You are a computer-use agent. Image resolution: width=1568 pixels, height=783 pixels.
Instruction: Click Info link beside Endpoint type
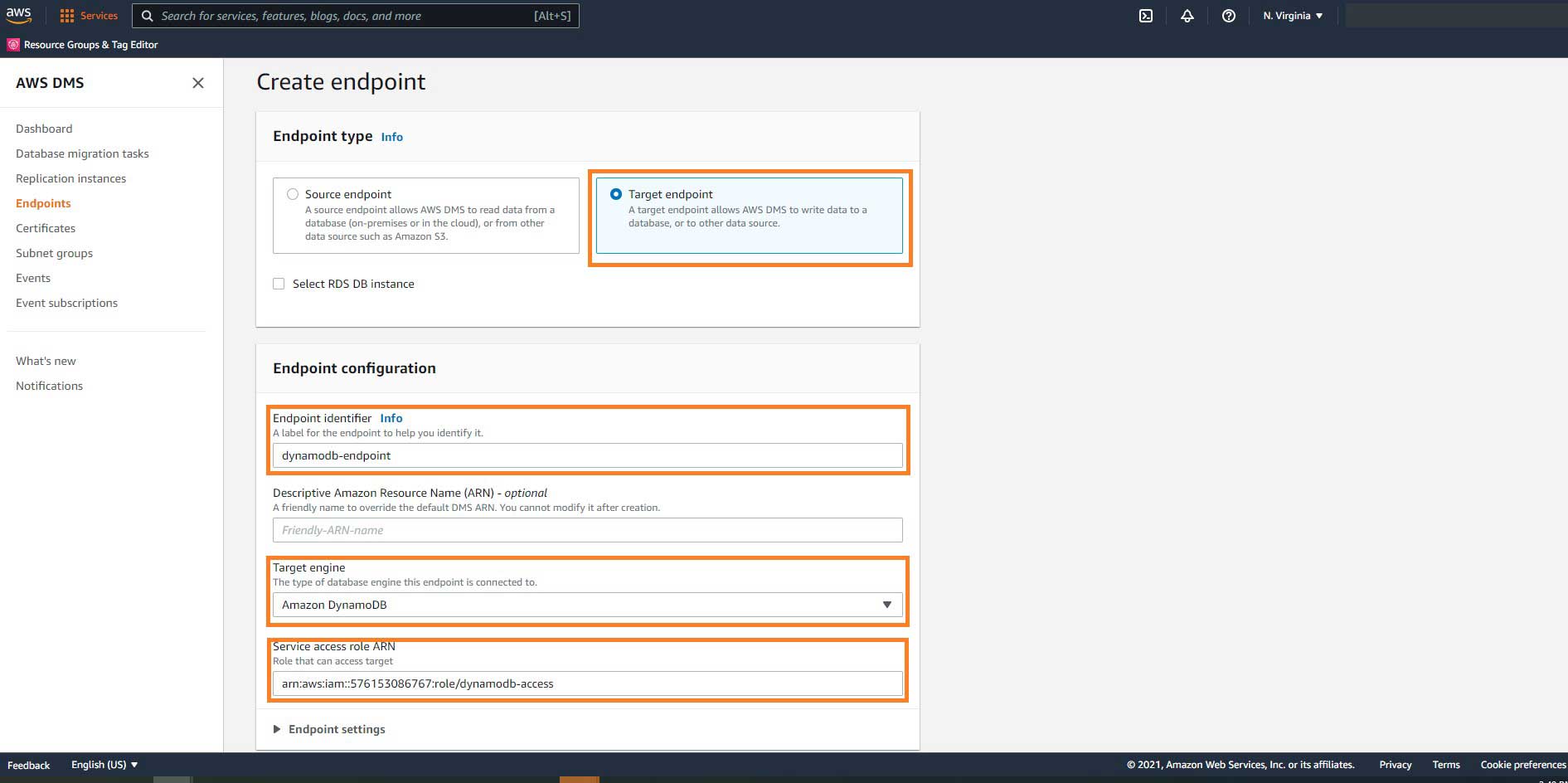(x=391, y=137)
